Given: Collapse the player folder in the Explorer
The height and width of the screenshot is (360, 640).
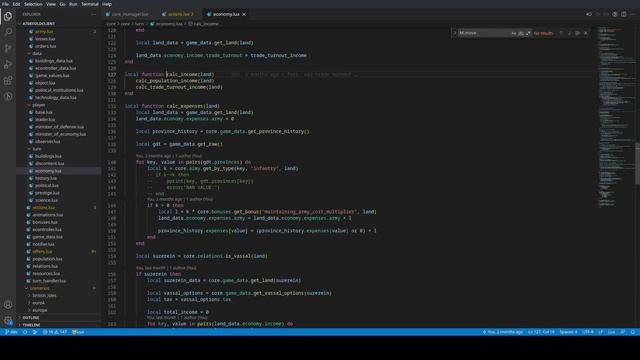Looking at the screenshot, I should click(x=39, y=105).
